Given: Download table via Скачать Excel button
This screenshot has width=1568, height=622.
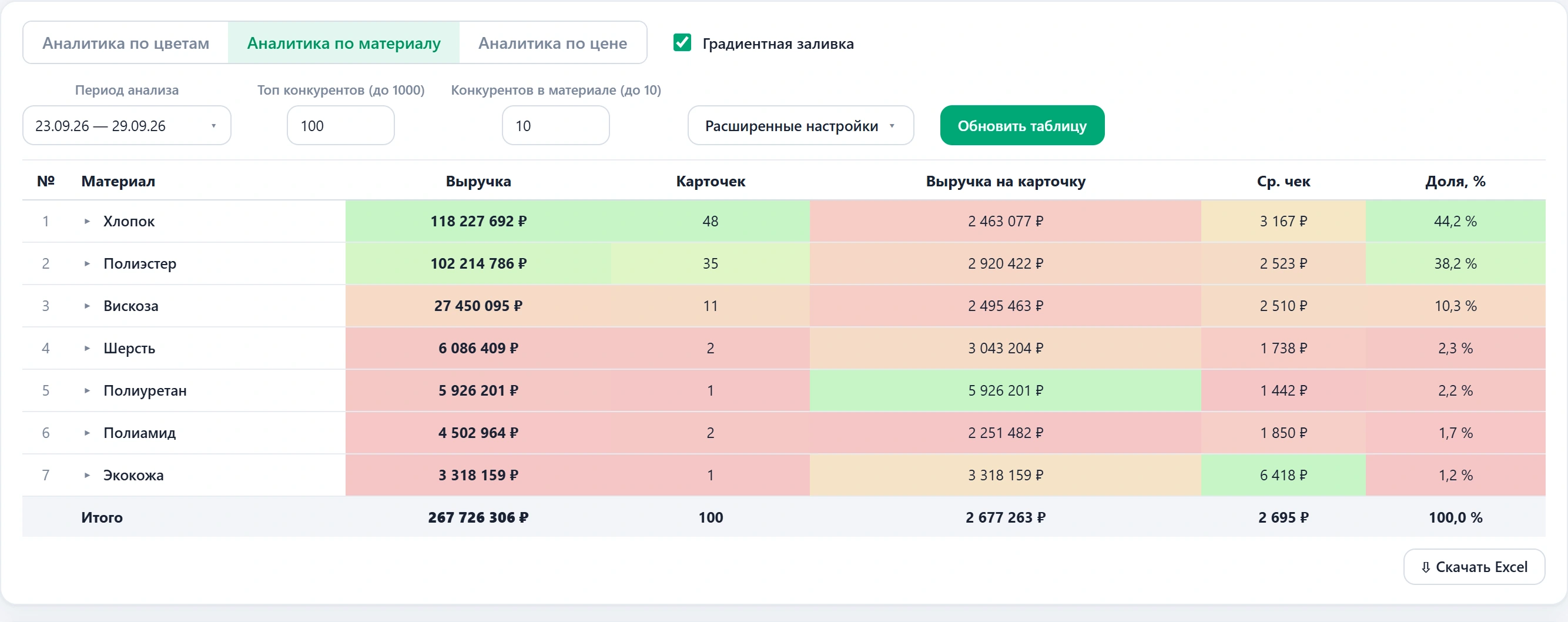Looking at the screenshot, I should [1473, 567].
